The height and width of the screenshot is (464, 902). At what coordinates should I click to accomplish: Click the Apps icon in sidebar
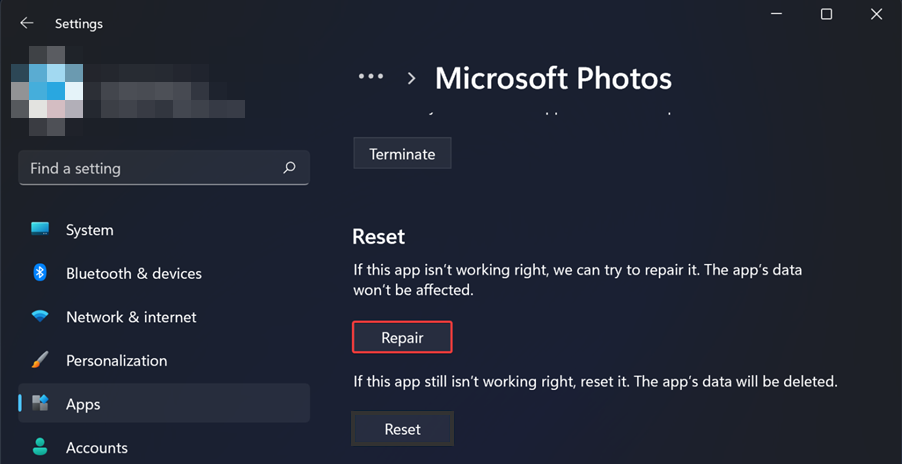[x=40, y=404]
